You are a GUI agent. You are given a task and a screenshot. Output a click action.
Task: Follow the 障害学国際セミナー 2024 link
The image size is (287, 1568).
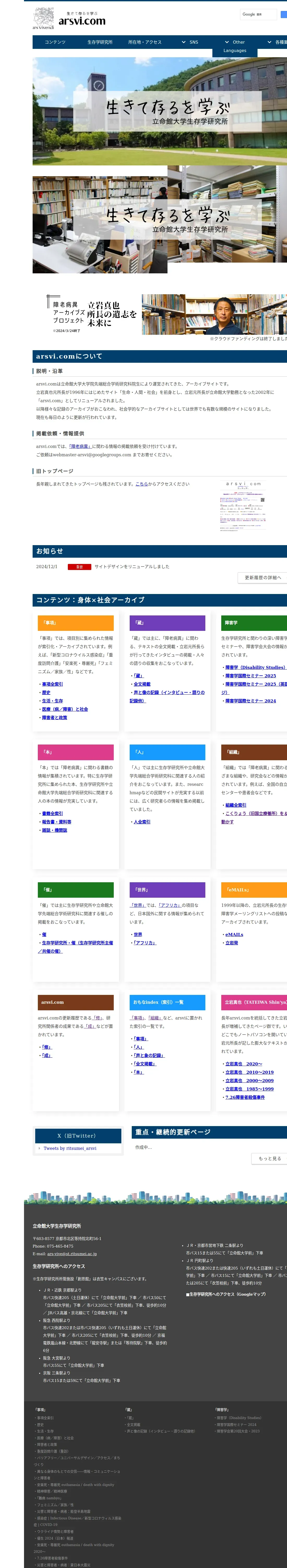(x=250, y=701)
